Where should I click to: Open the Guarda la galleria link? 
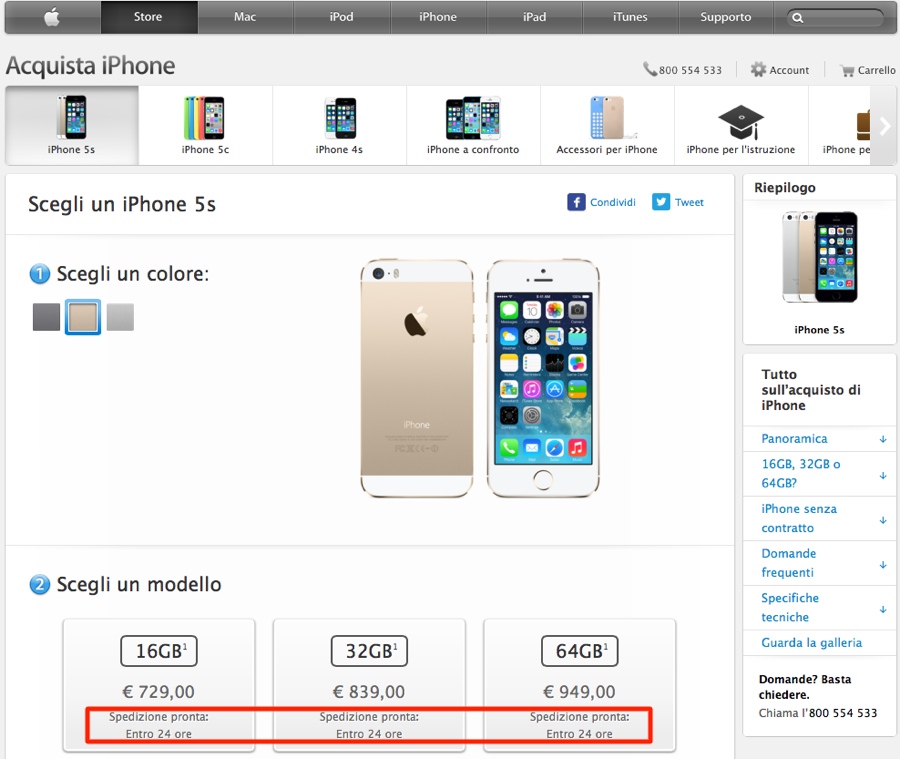(812, 642)
